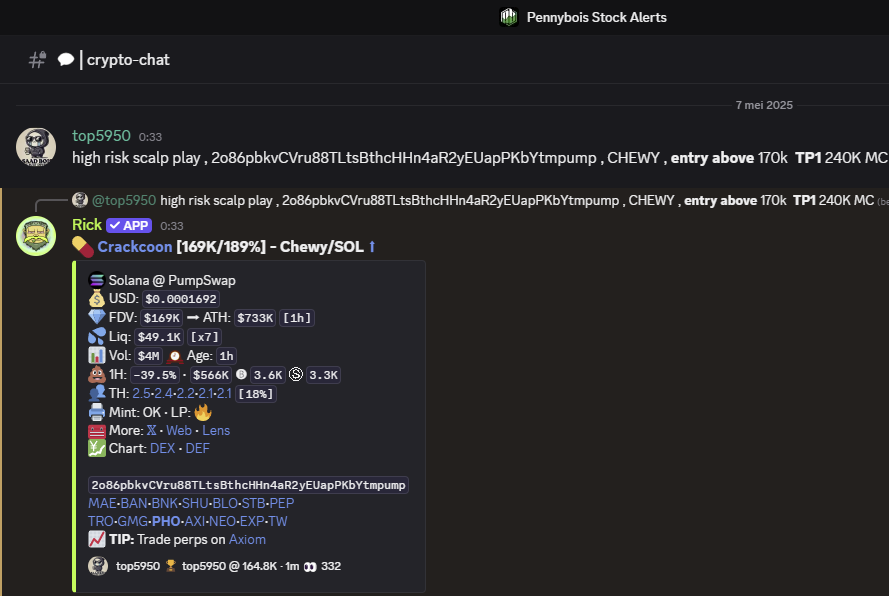This screenshot has height=596, width=889.
Task: Click the $733K ATH value
Action: [255, 318]
